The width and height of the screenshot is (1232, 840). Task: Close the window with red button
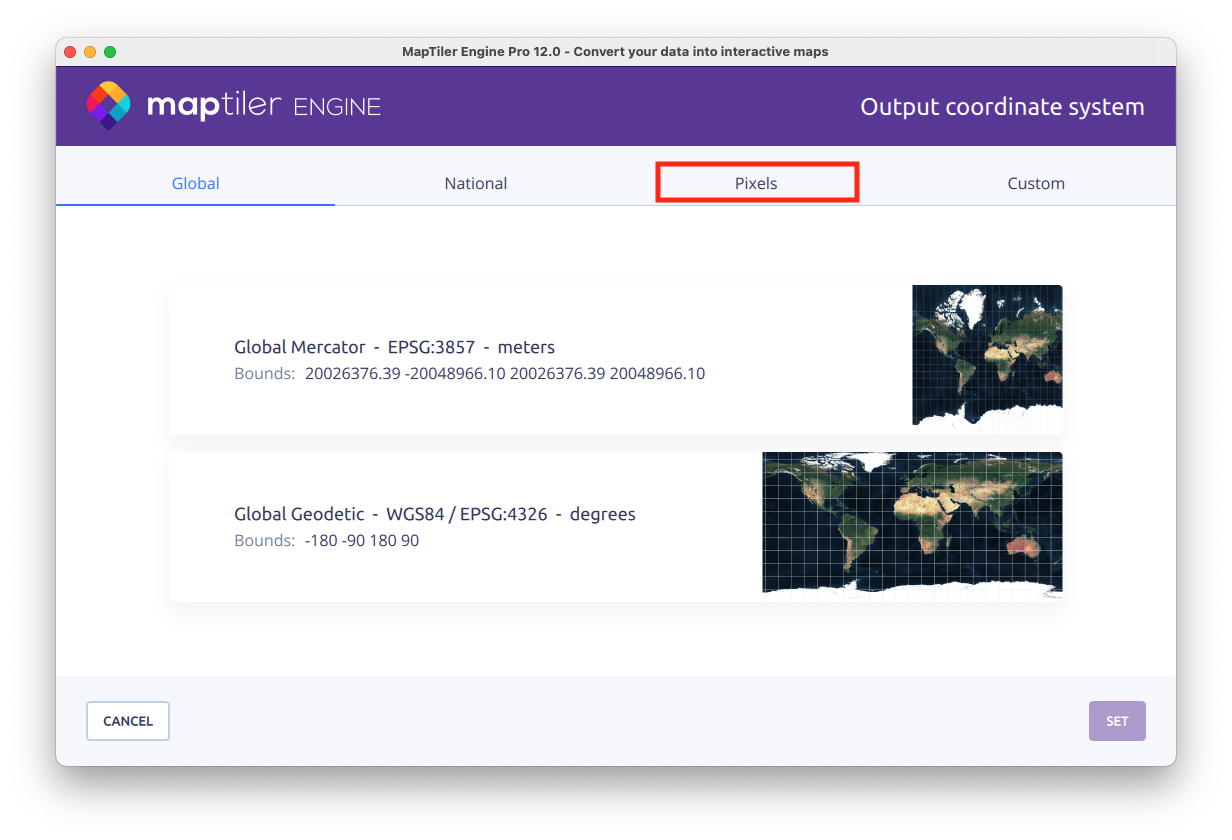[x=70, y=52]
